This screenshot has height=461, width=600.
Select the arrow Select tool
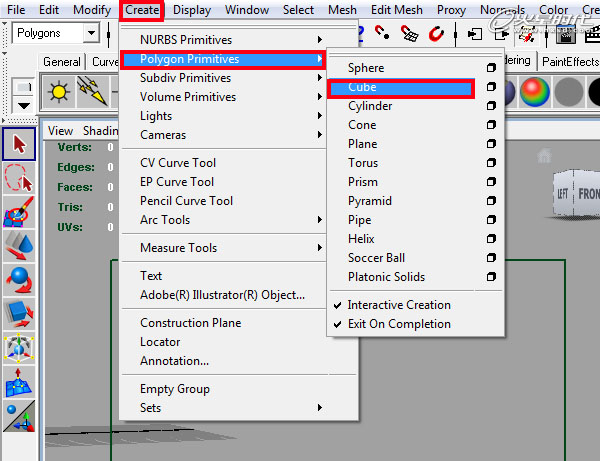tap(19, 144)
